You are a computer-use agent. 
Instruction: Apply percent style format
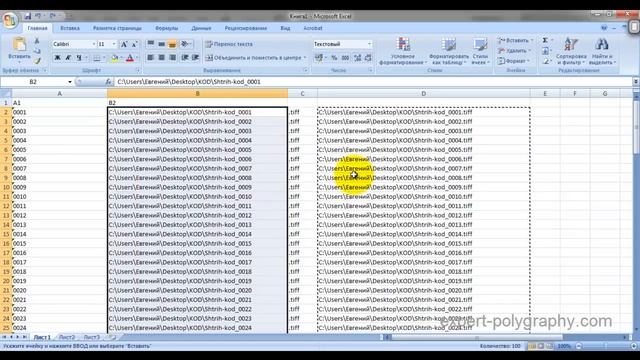(x=334, y=58)
